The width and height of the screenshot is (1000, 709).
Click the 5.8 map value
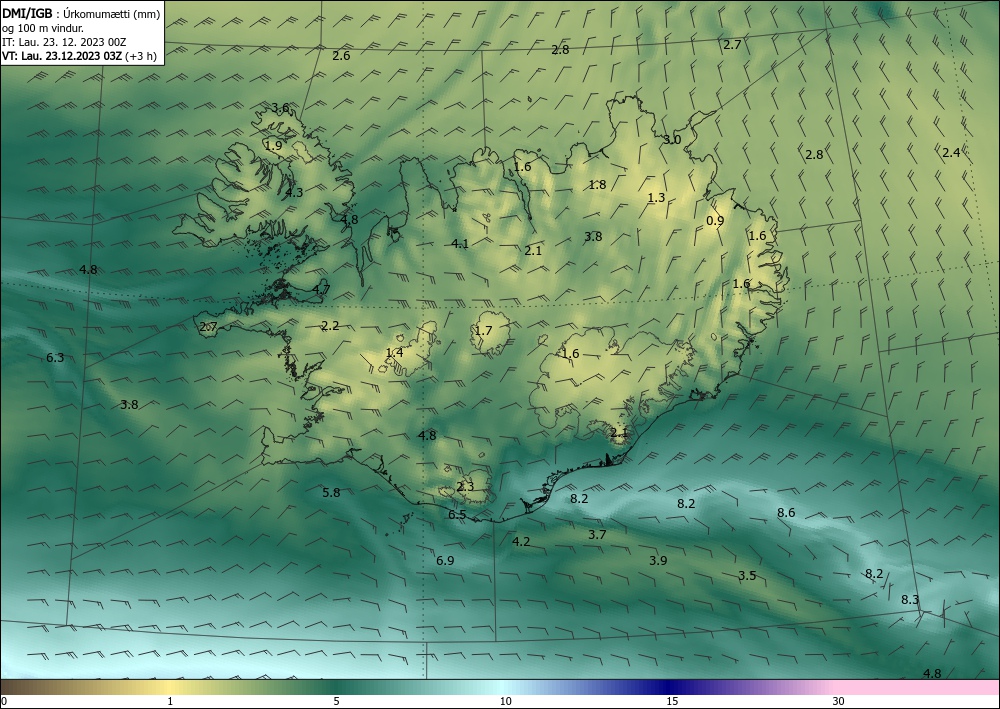[331, 492]
